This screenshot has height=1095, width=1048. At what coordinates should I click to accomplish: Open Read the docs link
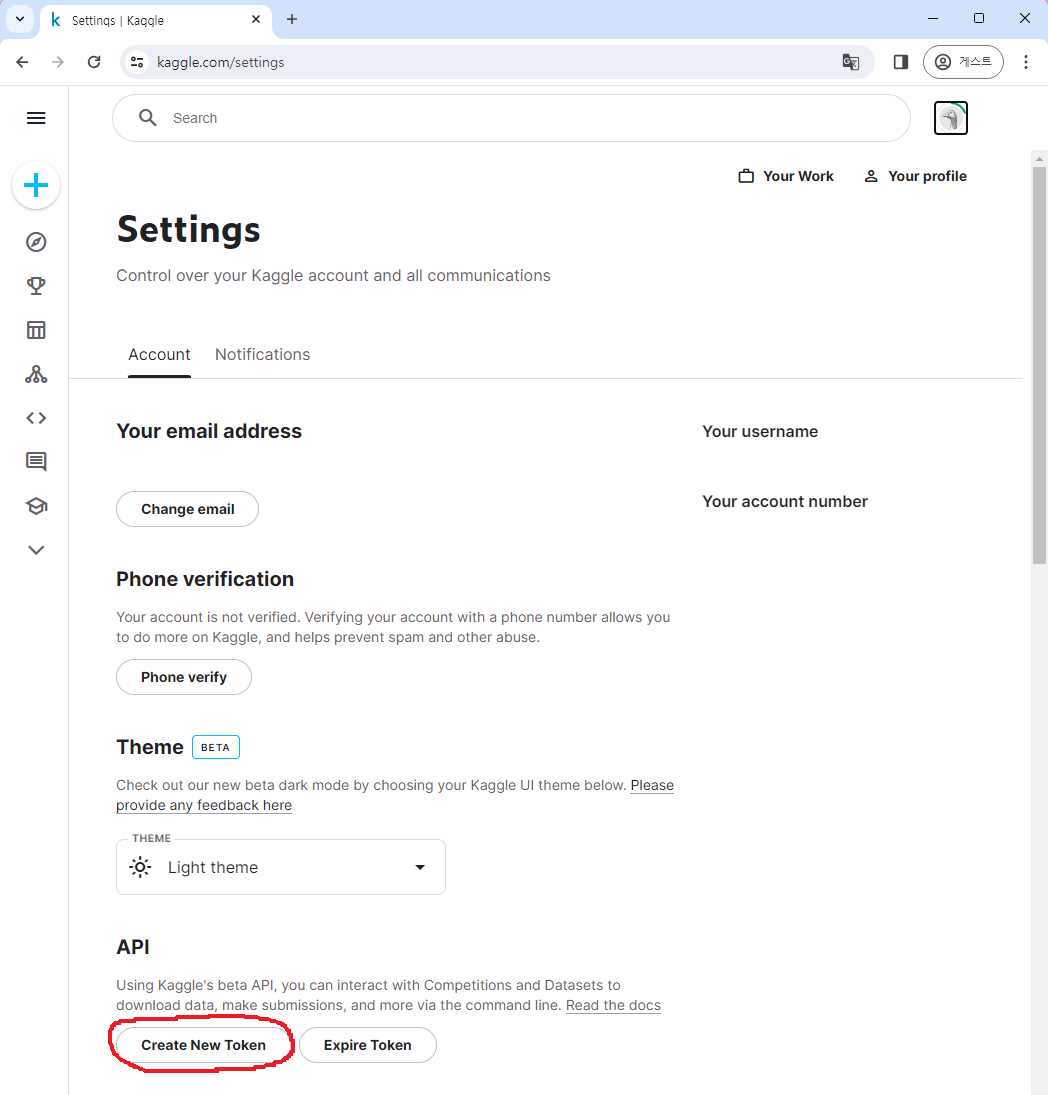613,1005
